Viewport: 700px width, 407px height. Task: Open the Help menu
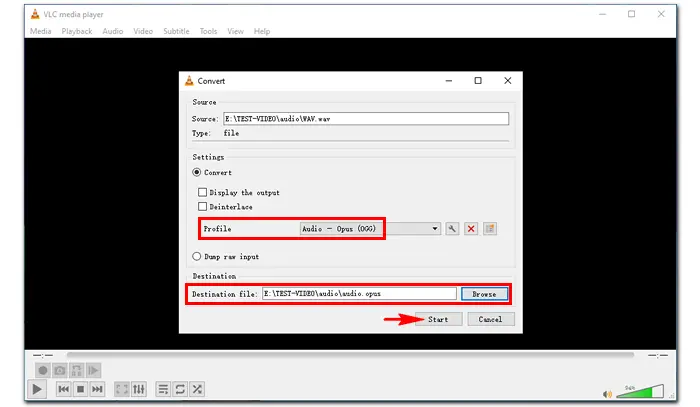coord(262,31)
